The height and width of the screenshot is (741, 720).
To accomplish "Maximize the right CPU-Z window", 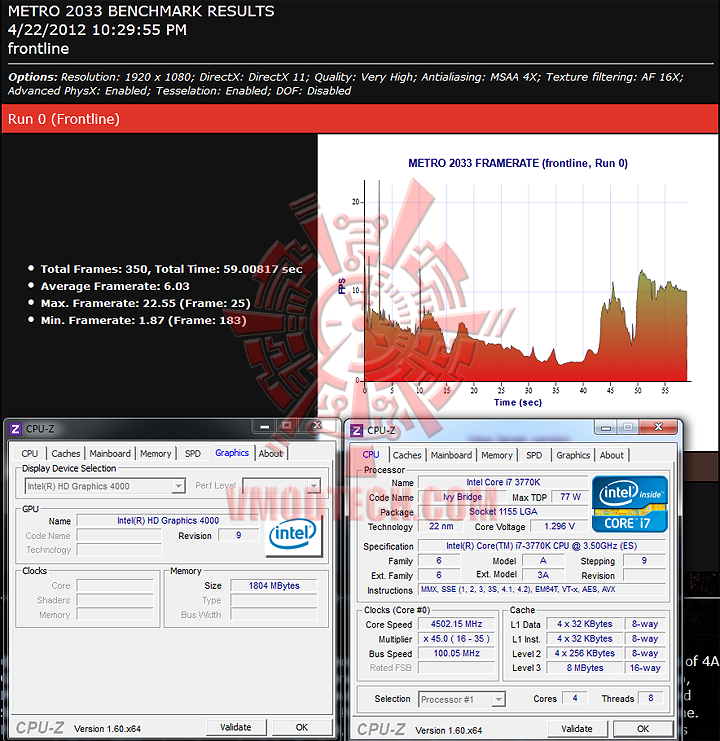I will [x=627, y=428].
